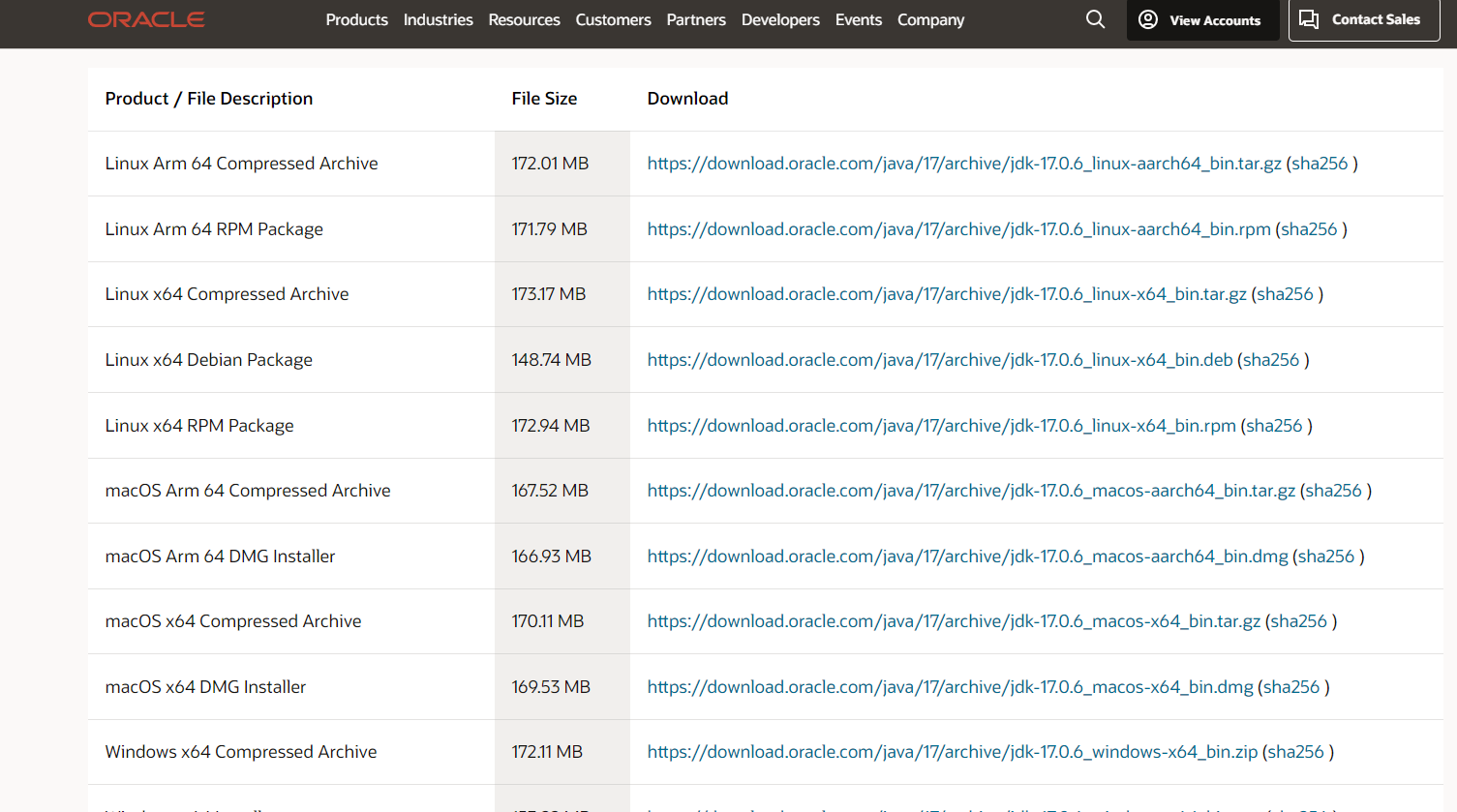The image size is (1457, 812).
Task: Download macos-aarch64_bin.dmg installer link
Action: 967,556
